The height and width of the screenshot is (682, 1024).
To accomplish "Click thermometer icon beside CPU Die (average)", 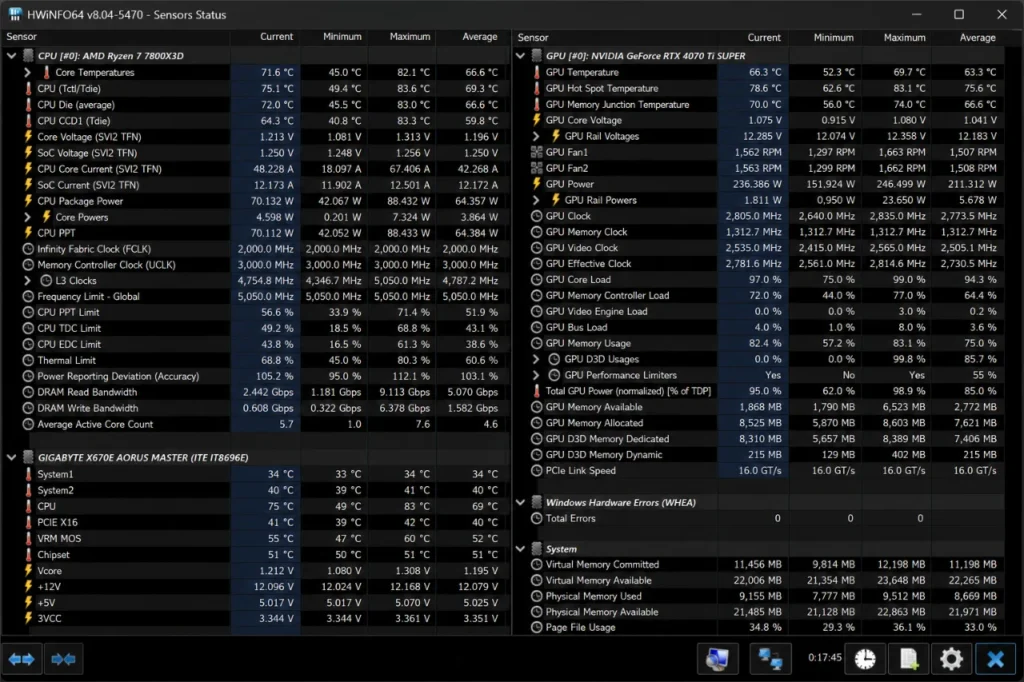I will coord(28,105).
